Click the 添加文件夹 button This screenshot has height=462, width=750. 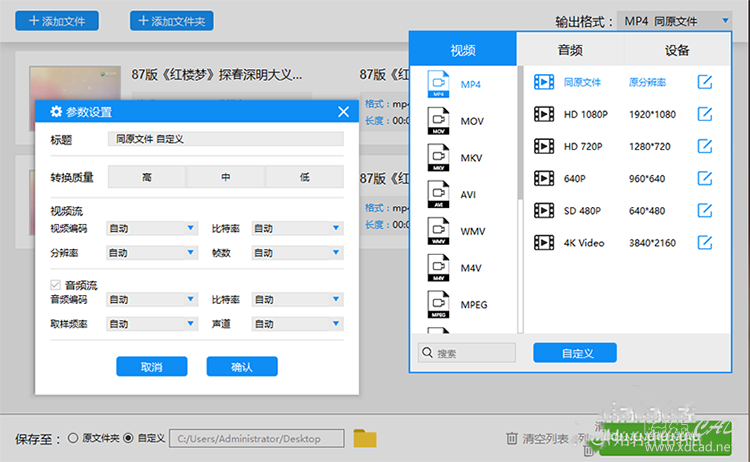172,21
